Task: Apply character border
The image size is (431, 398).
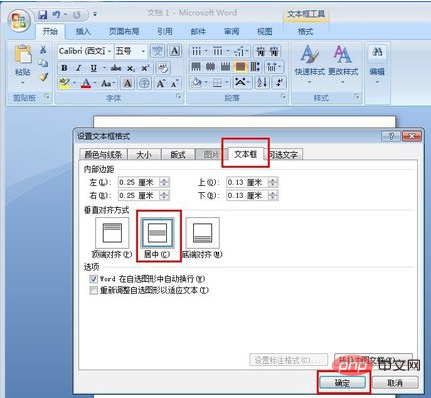Action: pyautogui.click(x=175, y=51)
